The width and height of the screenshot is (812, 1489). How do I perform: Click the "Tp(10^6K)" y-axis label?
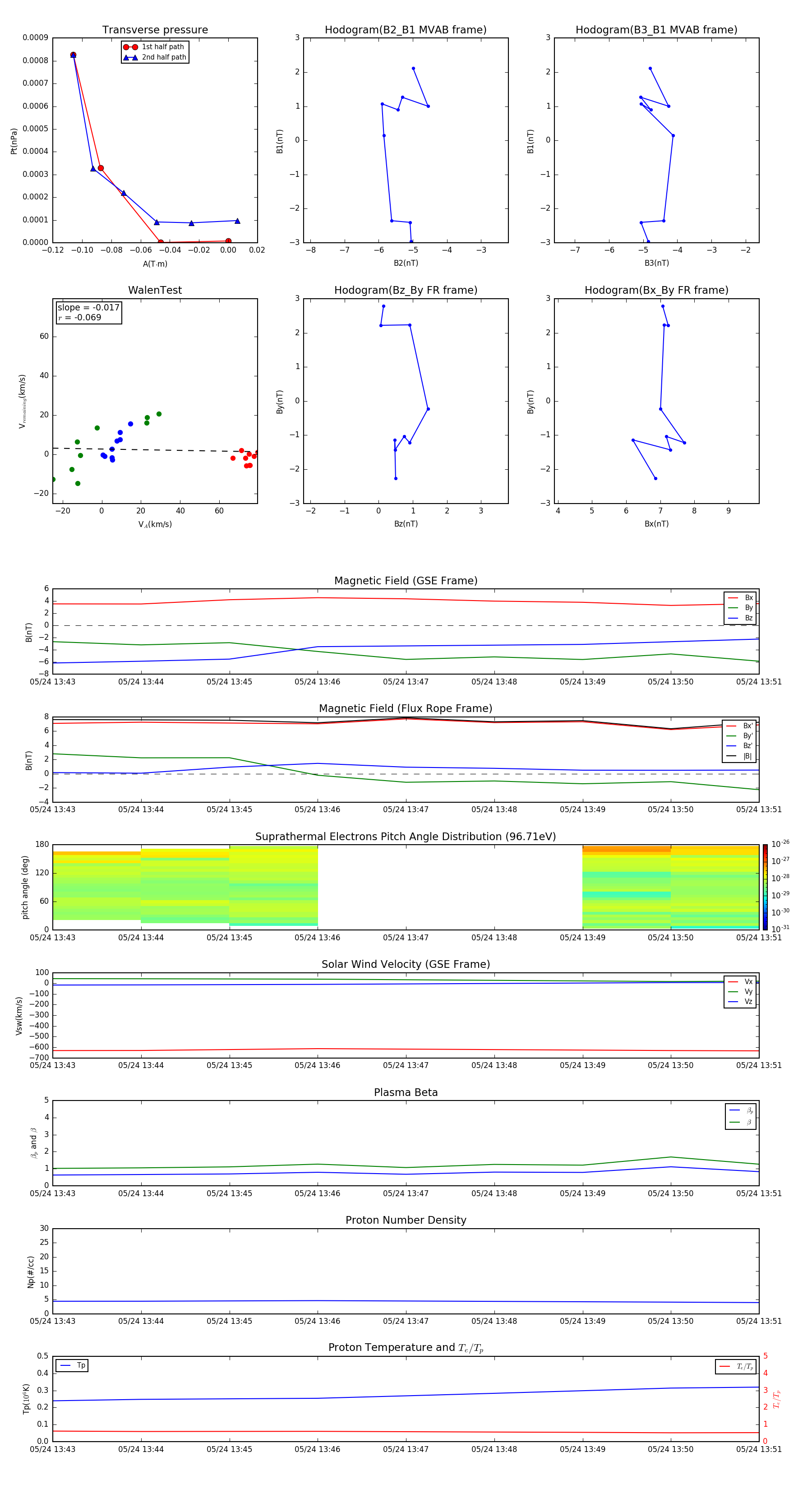click(26, 1399)
